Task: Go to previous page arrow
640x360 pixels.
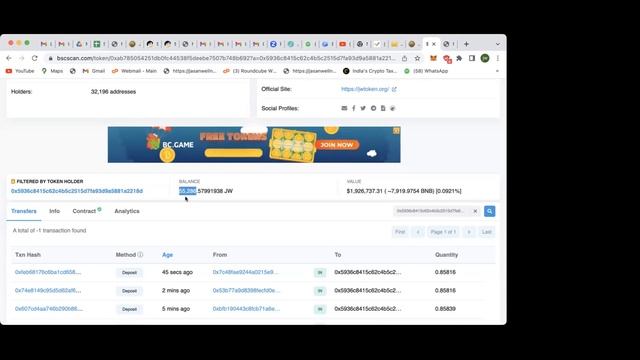Action: tap(418, 232)
